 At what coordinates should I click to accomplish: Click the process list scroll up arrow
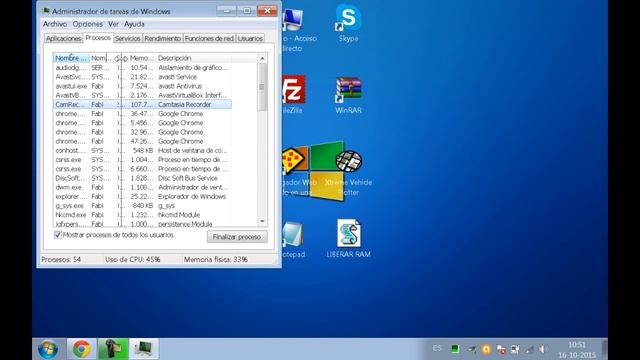[x=262, y=58]
